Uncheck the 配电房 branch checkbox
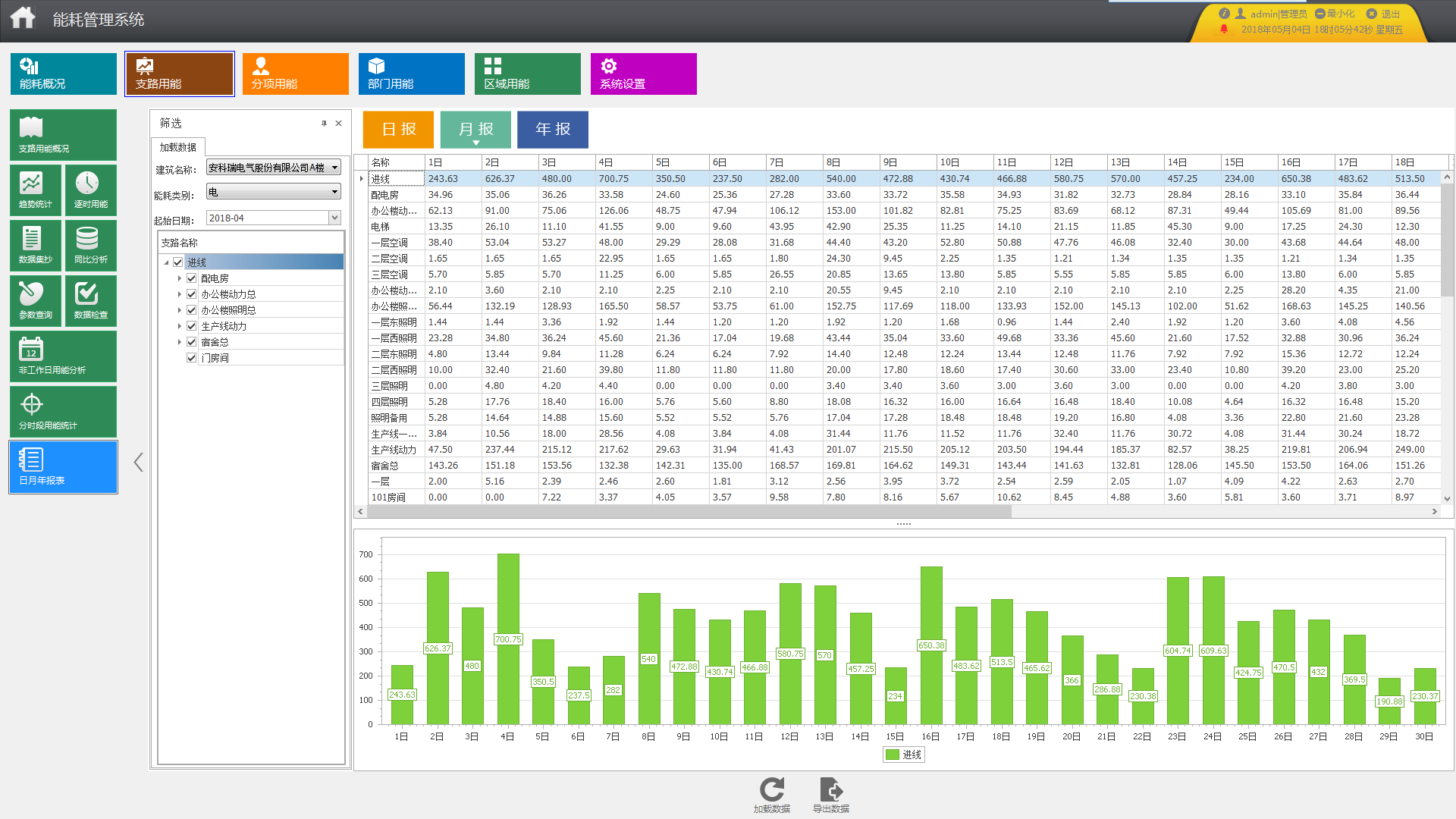Screen dimensions: 1456x819 (192, 278)
